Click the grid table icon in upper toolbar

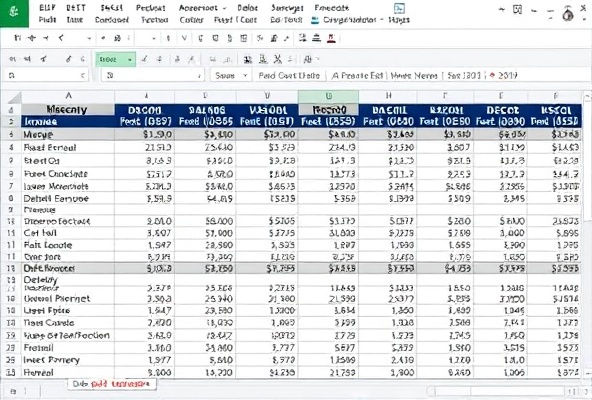(244, 38)
